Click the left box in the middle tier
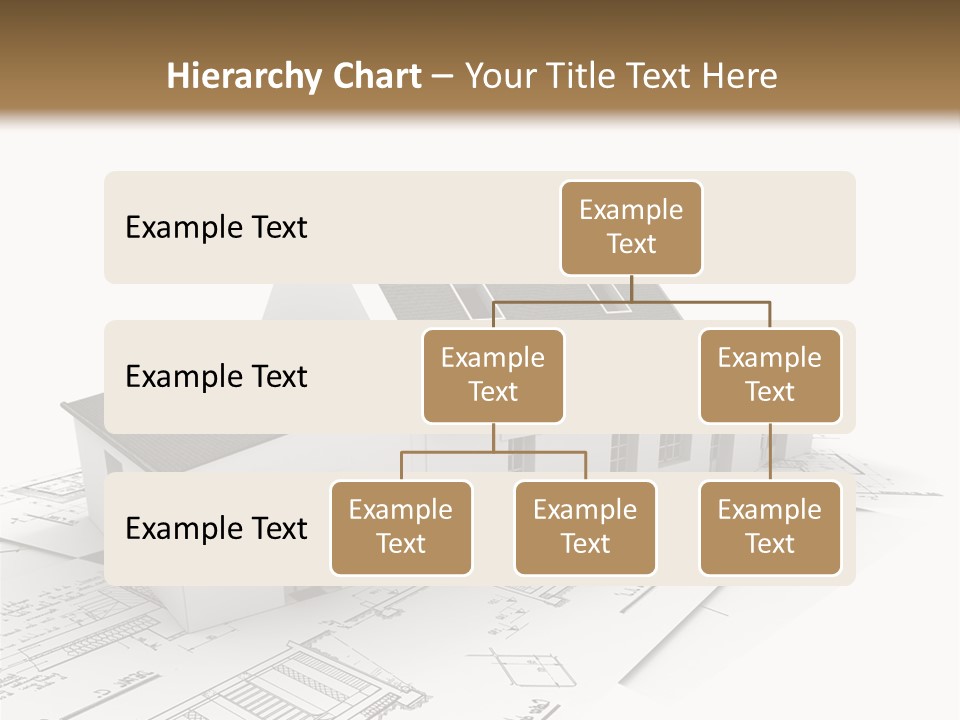The height and width of the screenshot is (720, 960). tap(493, 376)
